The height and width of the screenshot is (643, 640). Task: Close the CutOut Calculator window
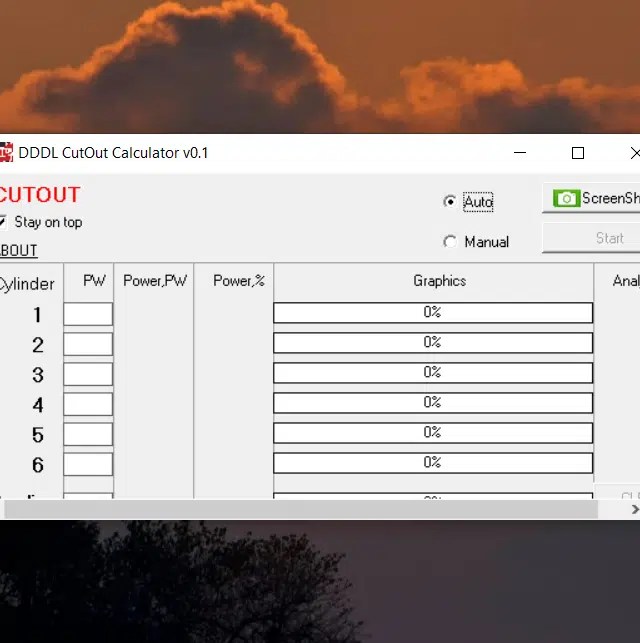[635, 153]
